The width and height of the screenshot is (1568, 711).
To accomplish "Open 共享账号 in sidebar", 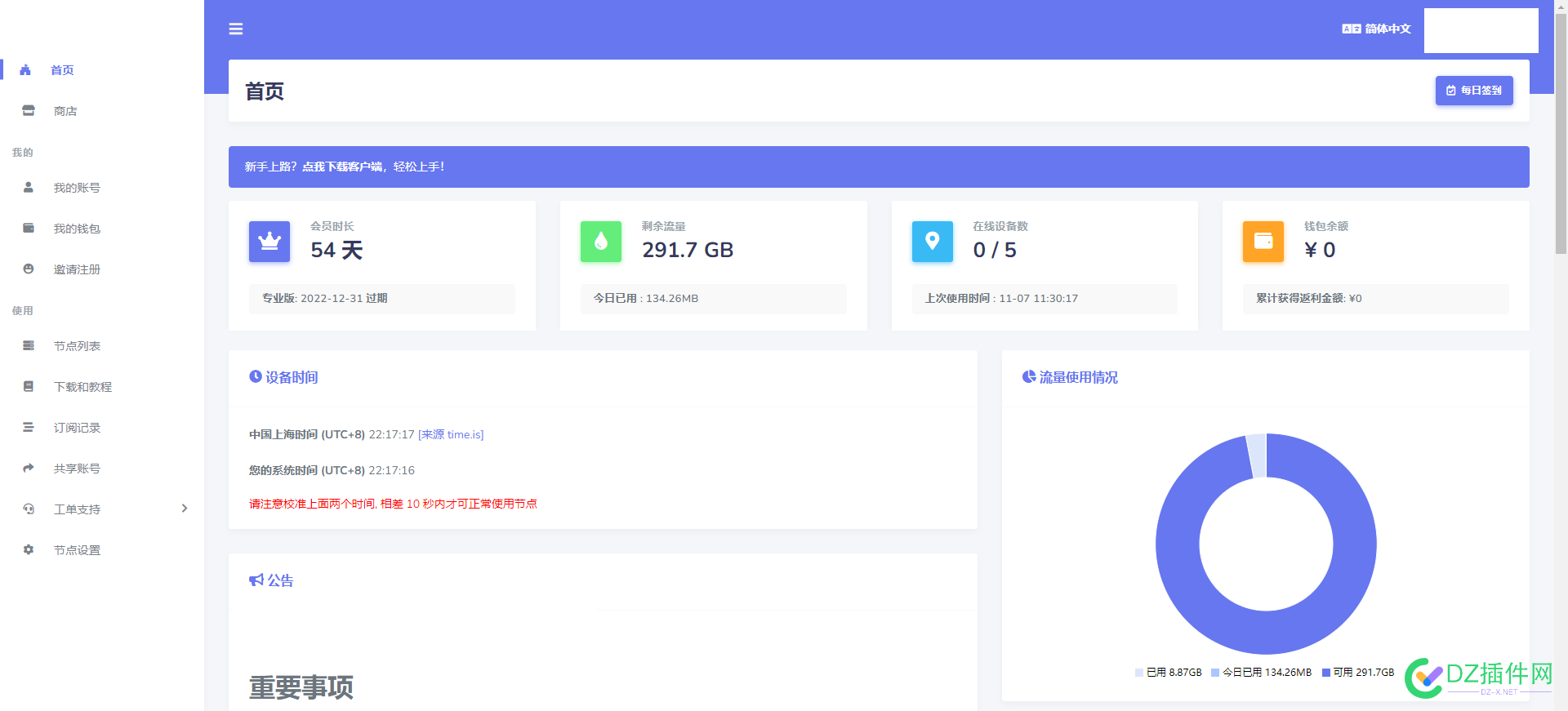I will (x=77, y=469).
